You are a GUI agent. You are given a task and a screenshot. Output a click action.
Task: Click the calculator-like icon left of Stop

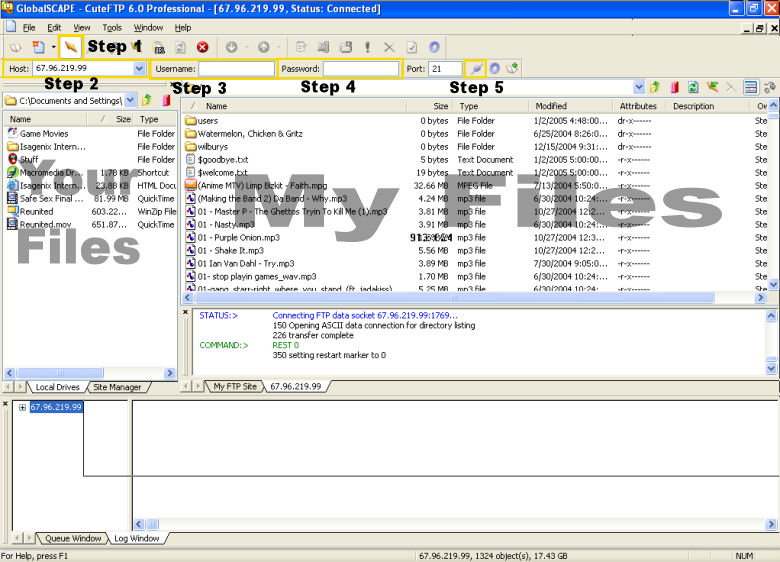[159, 48]
